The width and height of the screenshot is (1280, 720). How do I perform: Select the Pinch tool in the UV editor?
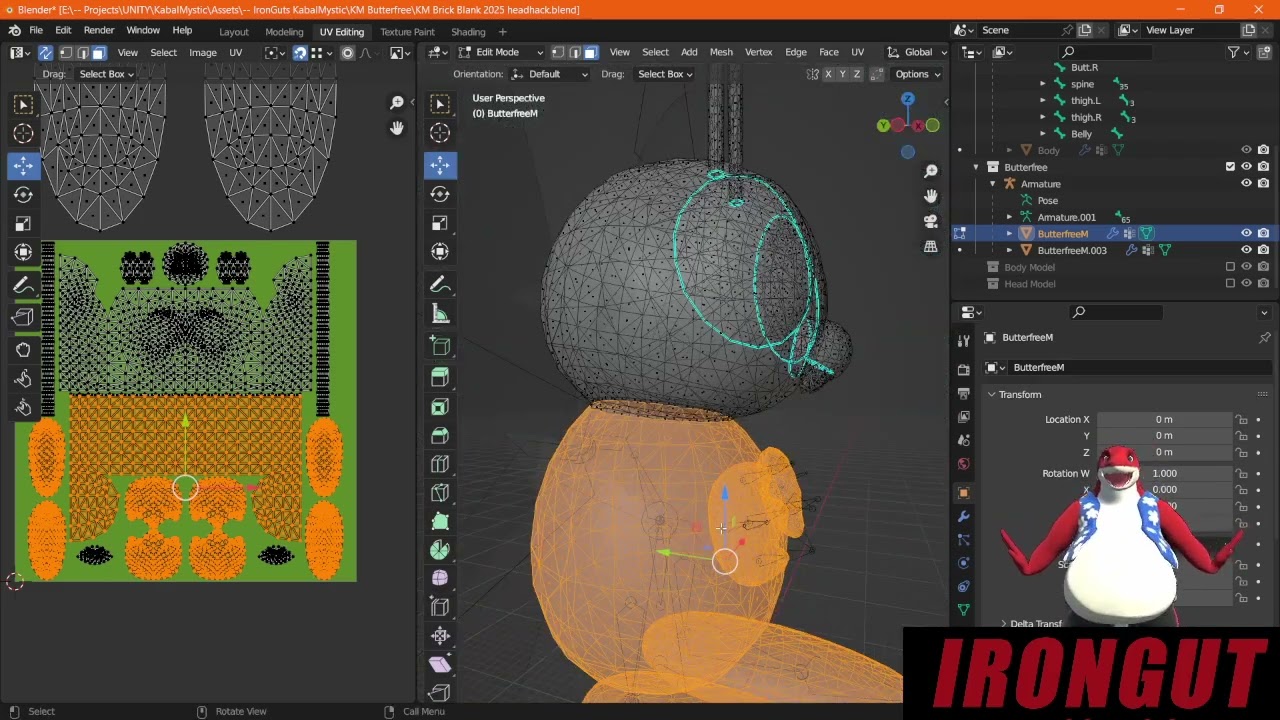[23, 407]
